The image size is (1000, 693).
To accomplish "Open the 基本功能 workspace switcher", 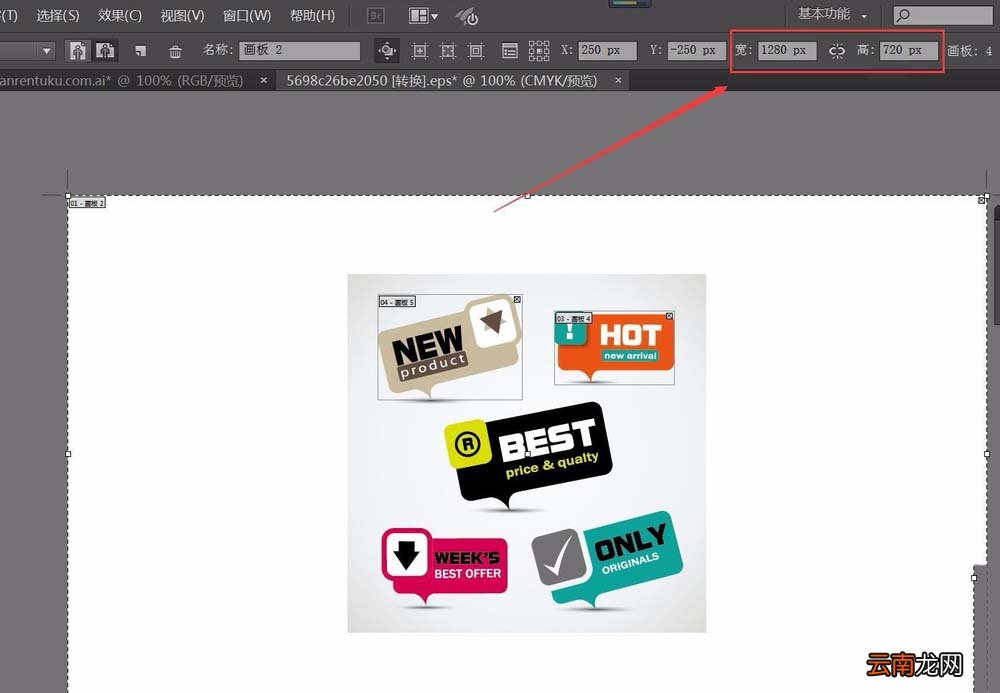I will [832, 14].
